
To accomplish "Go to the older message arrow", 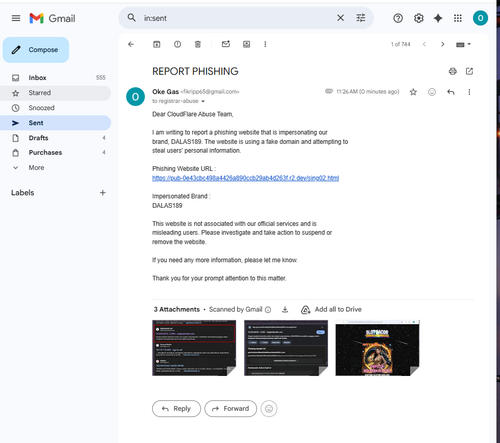I will click(x=442, y=44).
